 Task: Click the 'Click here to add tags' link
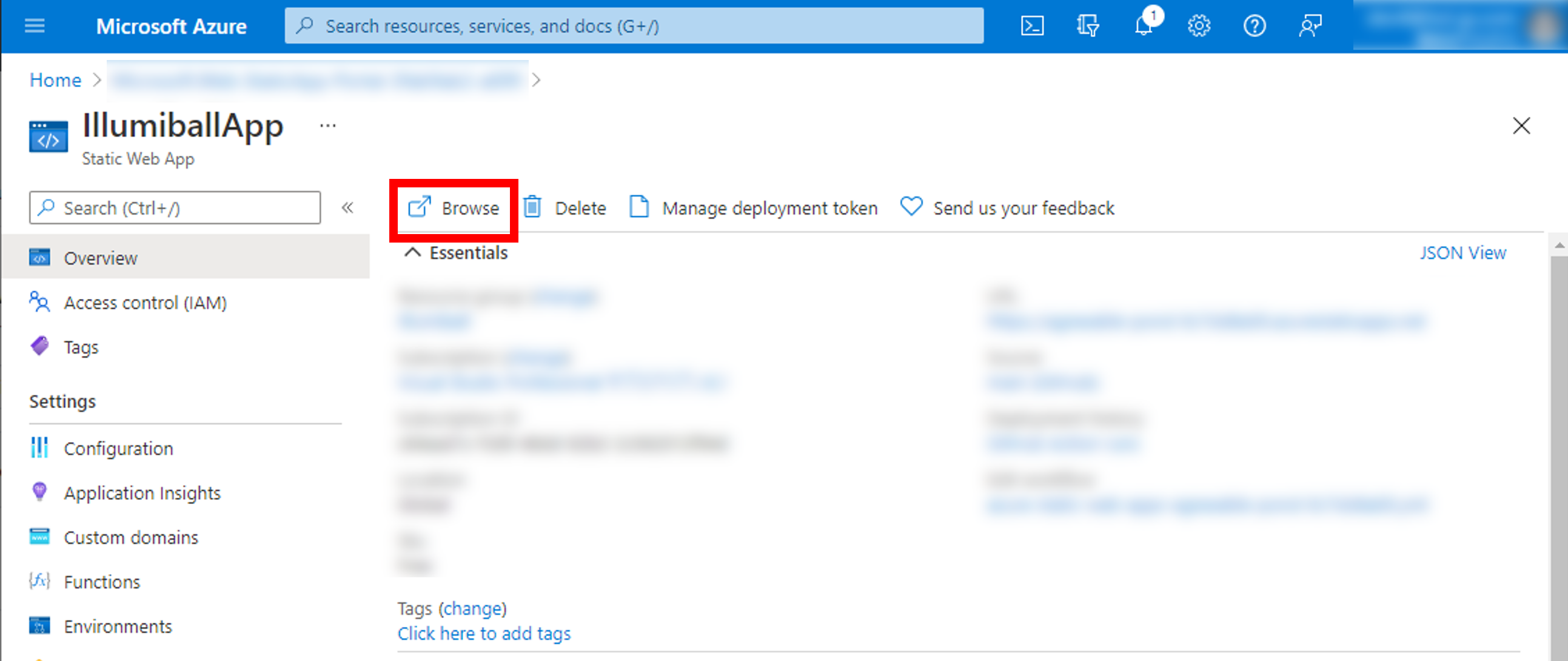pos(484,634)
